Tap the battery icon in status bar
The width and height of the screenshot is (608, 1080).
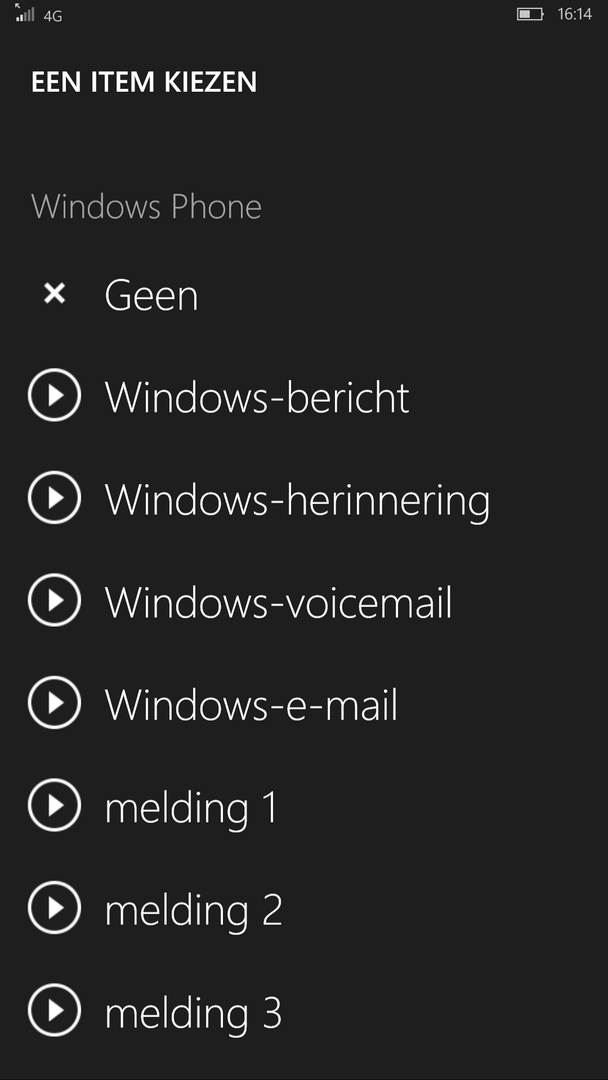529,14
